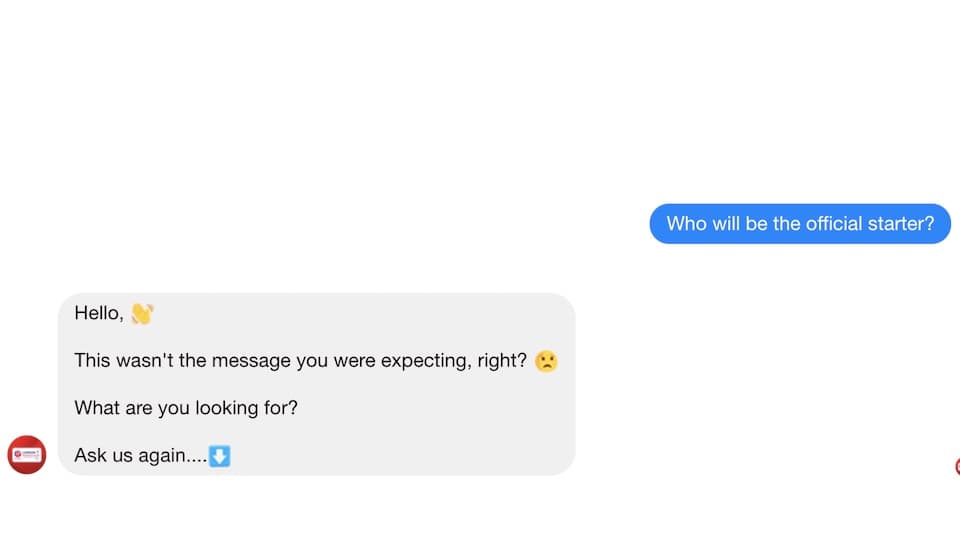Click the sad face emoji
Image resolution: width=960 pixels, height=540 pixels.
click(x=546, y=361)
